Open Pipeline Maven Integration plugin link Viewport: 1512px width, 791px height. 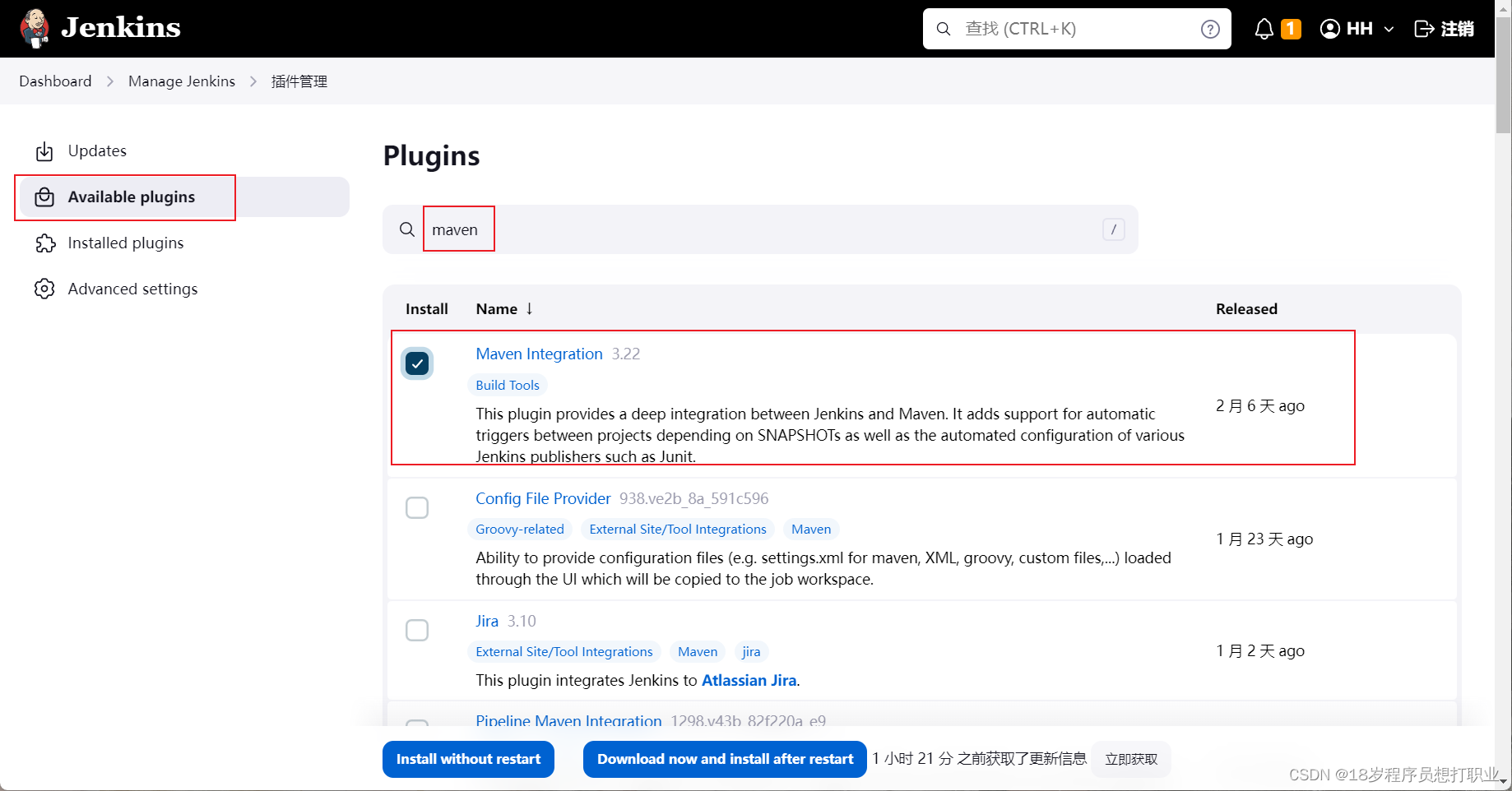(568, 720)
